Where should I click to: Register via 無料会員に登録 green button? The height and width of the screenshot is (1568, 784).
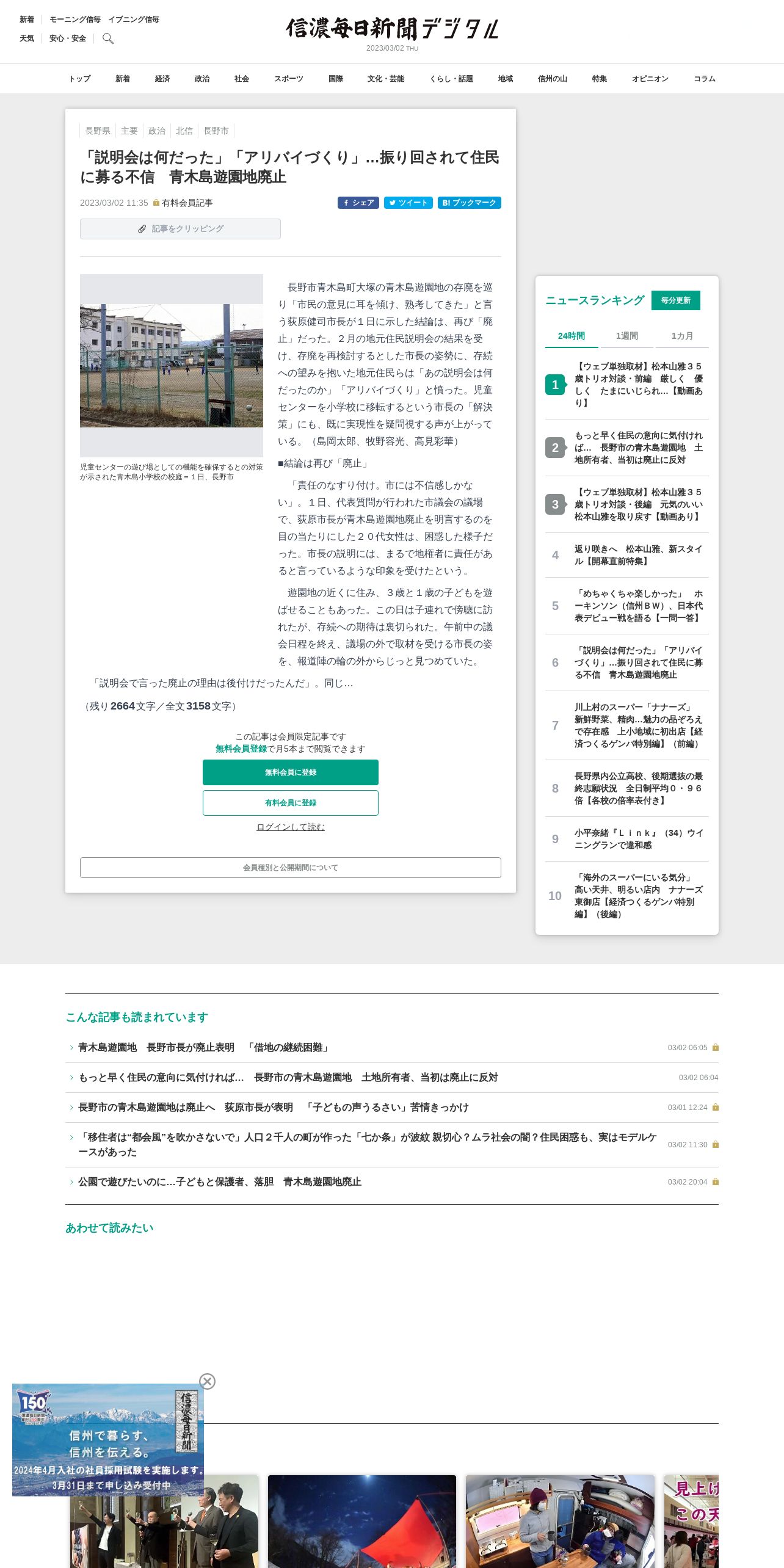(x=291, y=772)
